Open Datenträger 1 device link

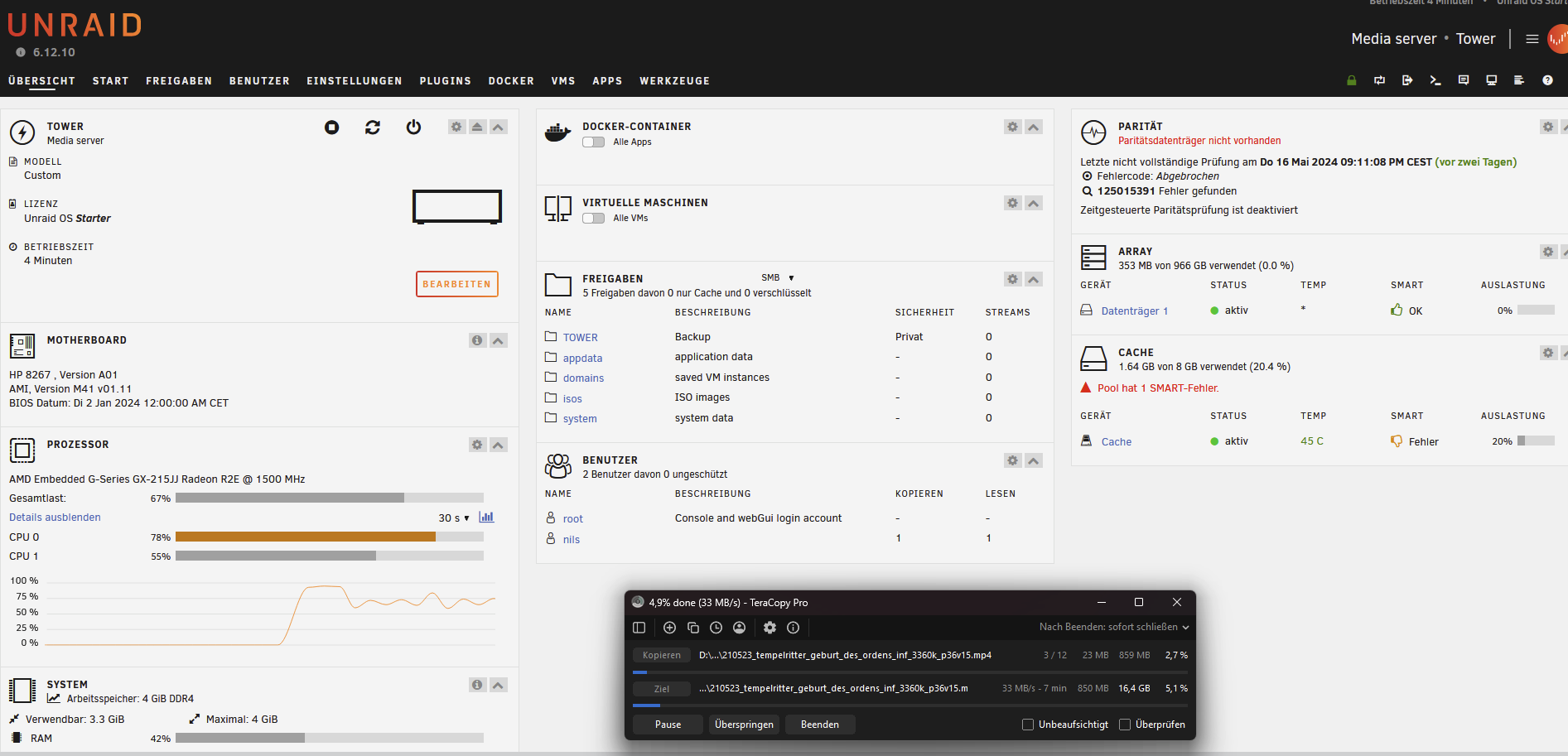[x=1134, y=311]
